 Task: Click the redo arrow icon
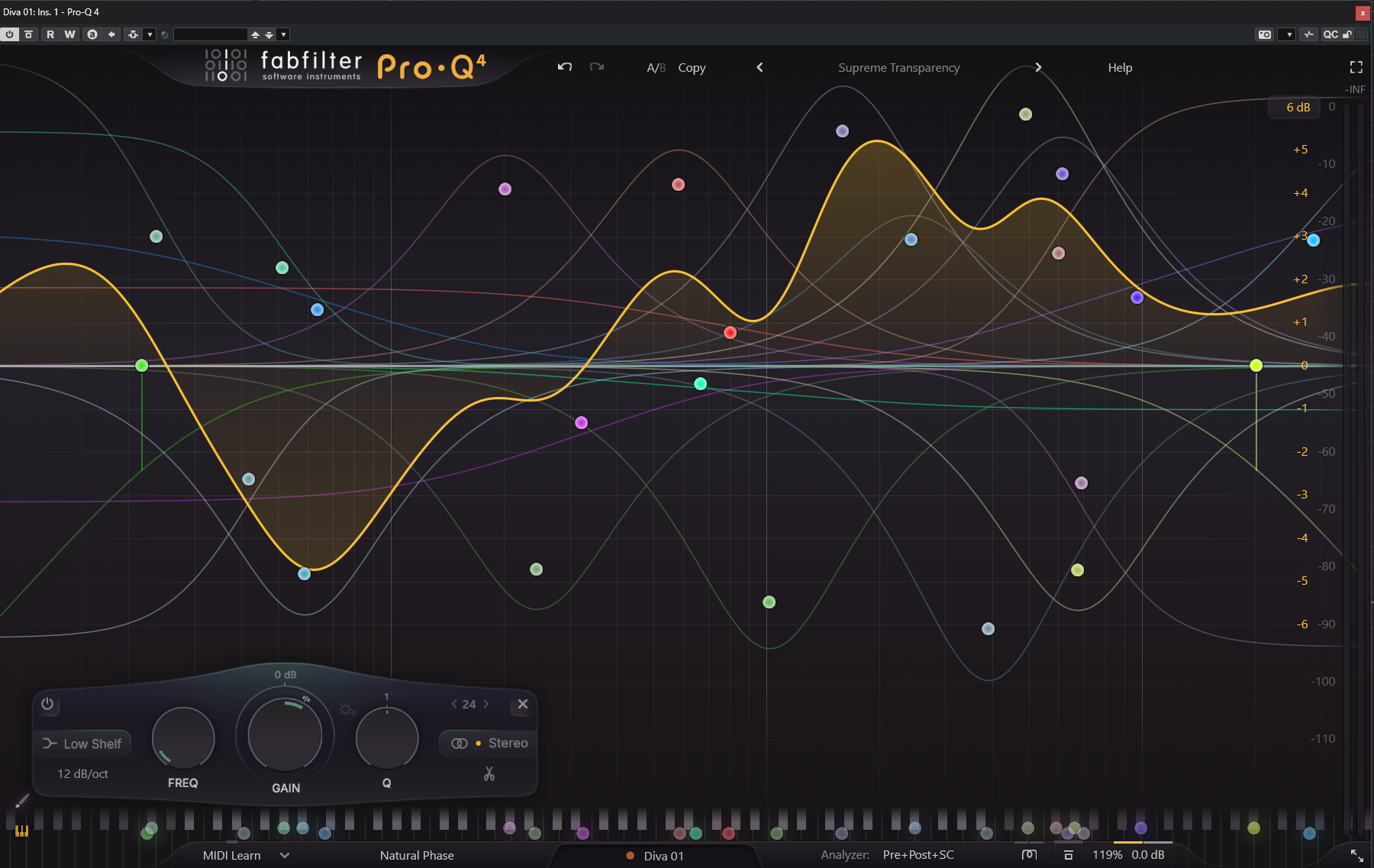pos(597,67)
